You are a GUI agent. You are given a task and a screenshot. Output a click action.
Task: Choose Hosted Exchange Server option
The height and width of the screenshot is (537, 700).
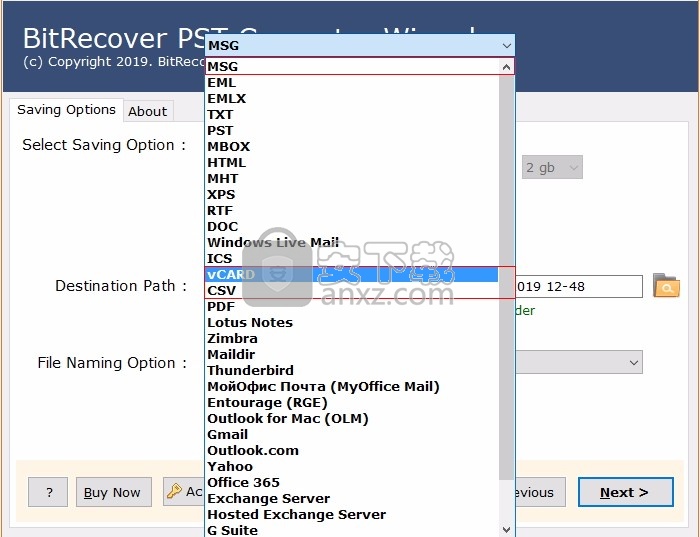pyautogui.click(x=352, y=515)
